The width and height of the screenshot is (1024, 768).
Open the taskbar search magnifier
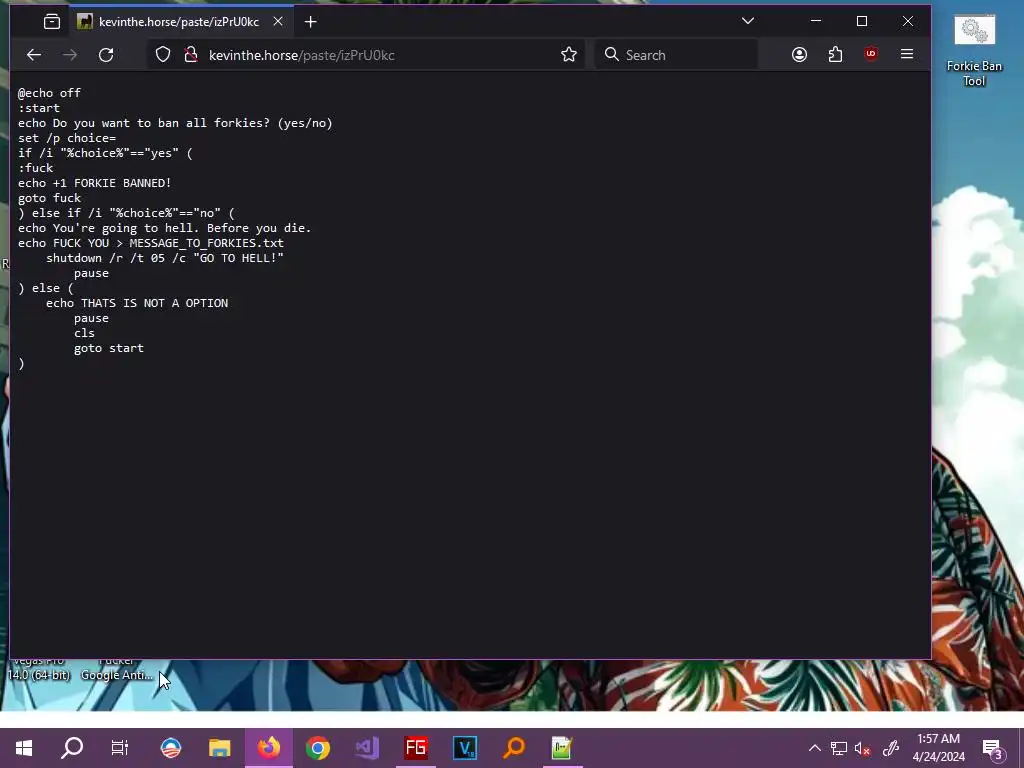72,748
